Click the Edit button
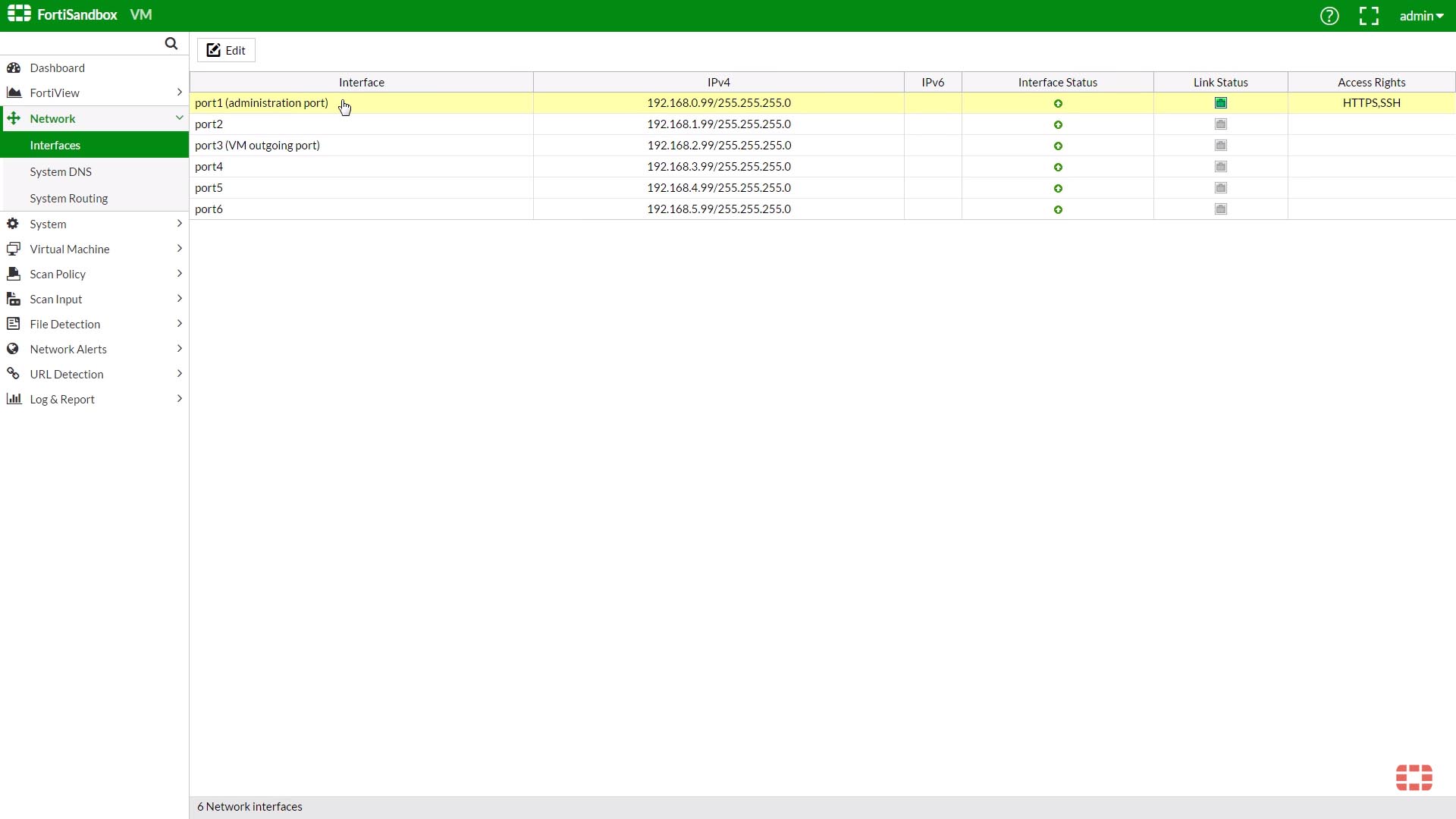This screenshot has width=1456, height=819. (x=226, y=50)
